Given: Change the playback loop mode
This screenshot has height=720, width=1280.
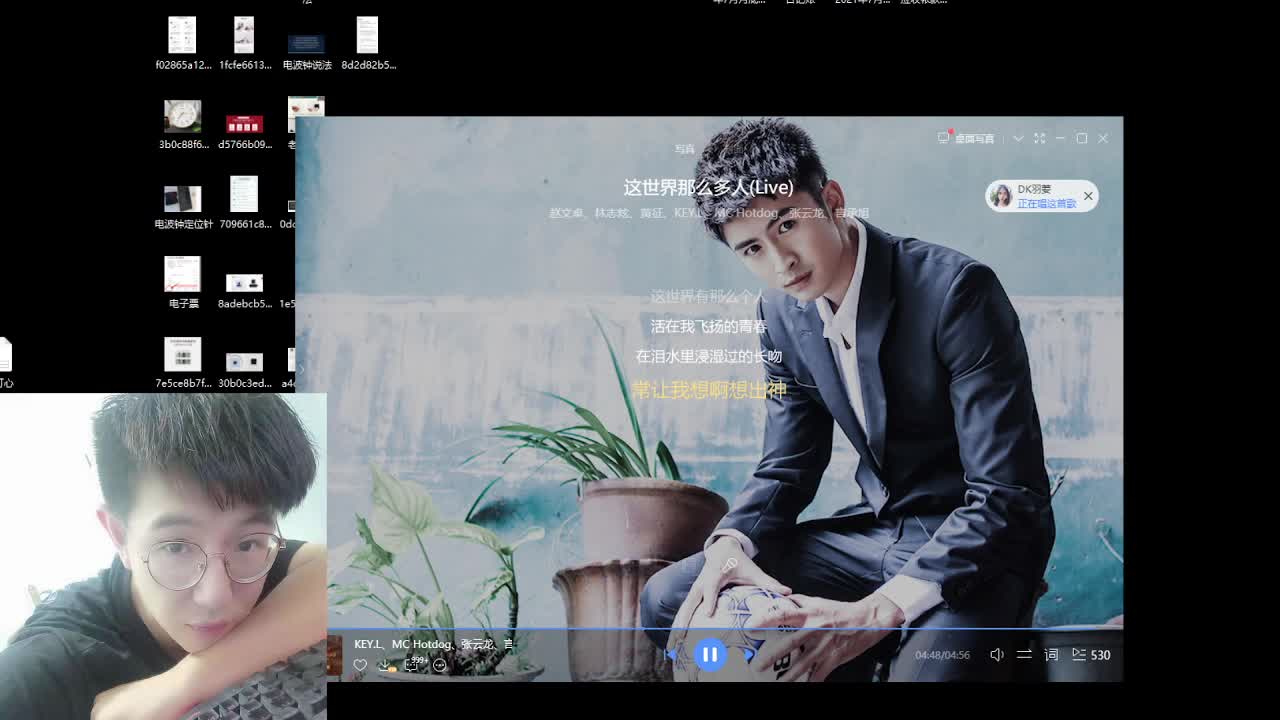Looking at the screenshot, I should [x=1024, y=655].
